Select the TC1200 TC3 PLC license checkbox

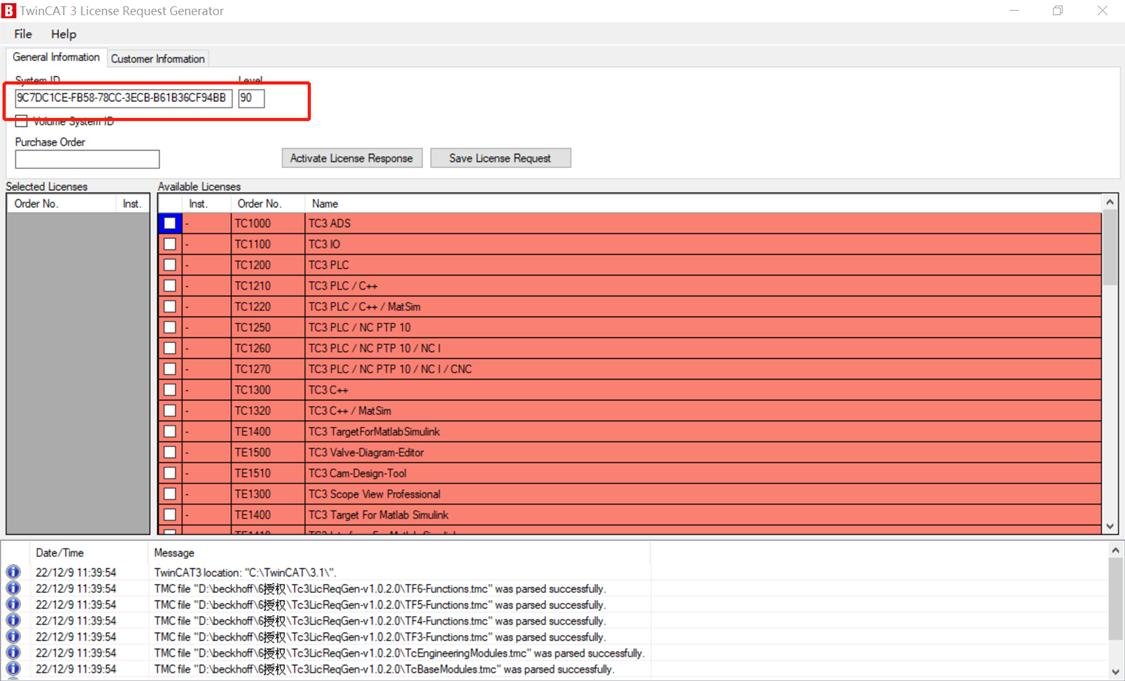169,265
